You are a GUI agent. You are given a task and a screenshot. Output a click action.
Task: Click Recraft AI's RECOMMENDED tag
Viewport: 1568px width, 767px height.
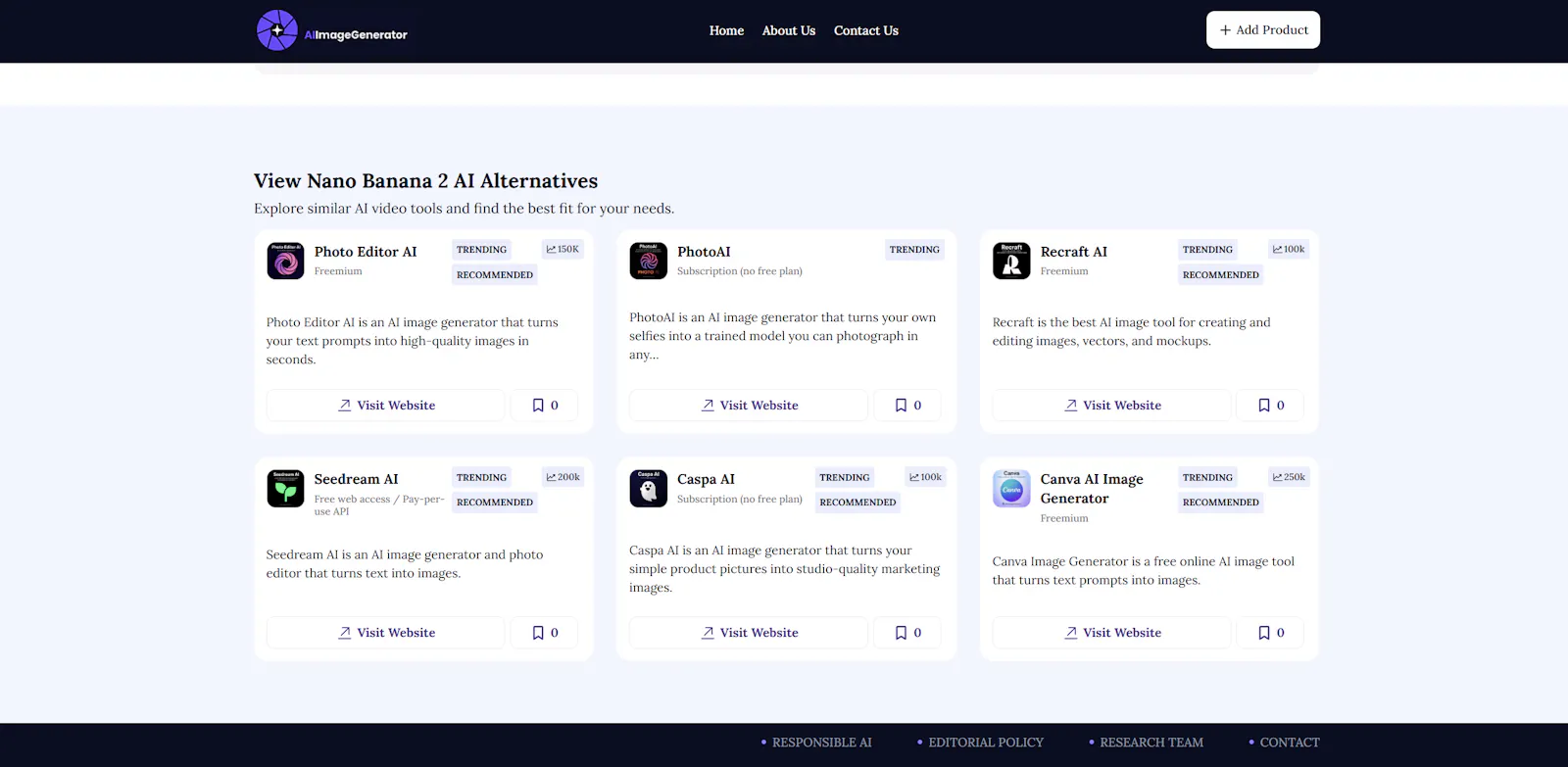pos(1221,275)
